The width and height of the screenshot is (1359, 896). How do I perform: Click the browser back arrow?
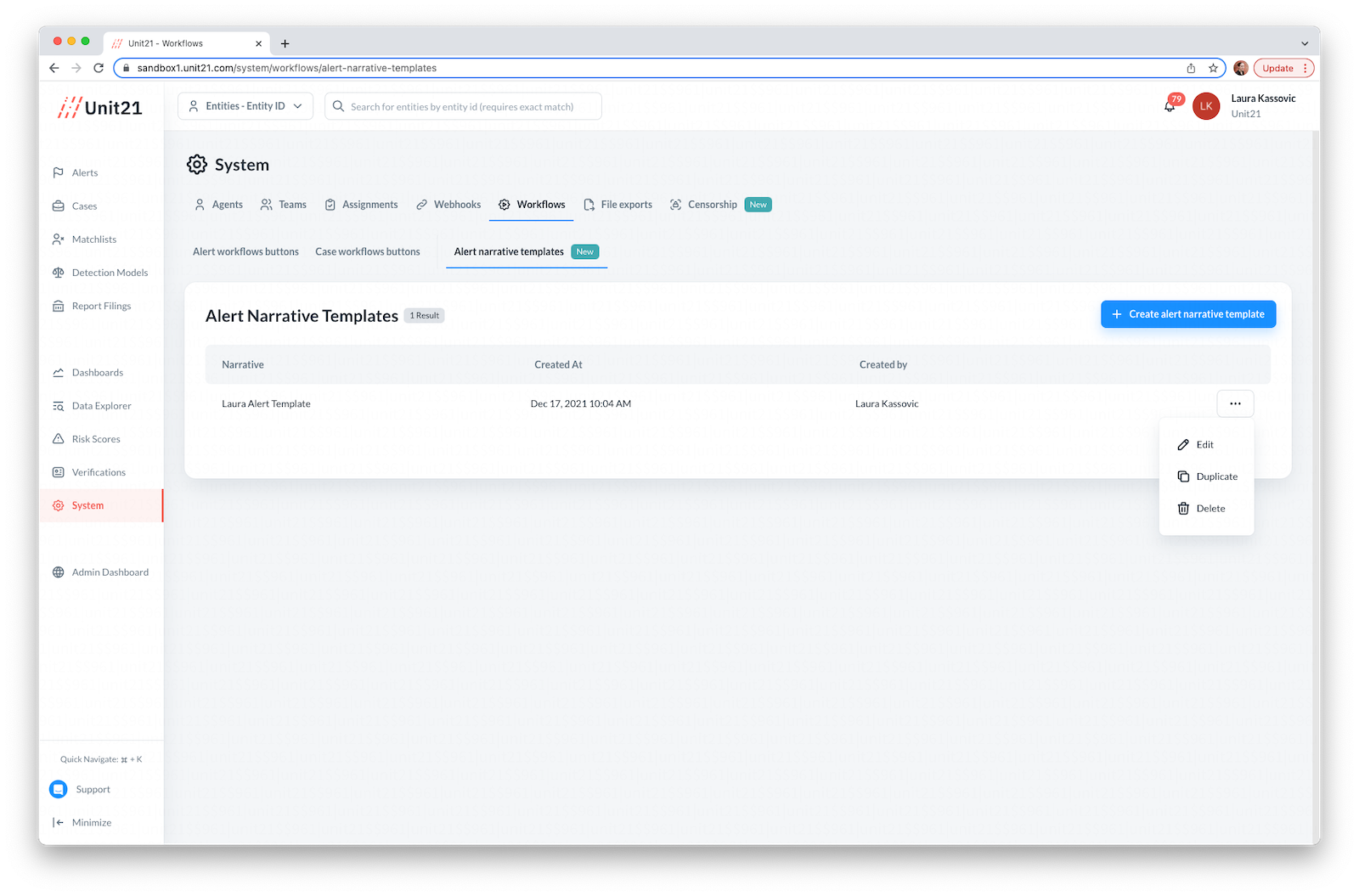(54, 68)
